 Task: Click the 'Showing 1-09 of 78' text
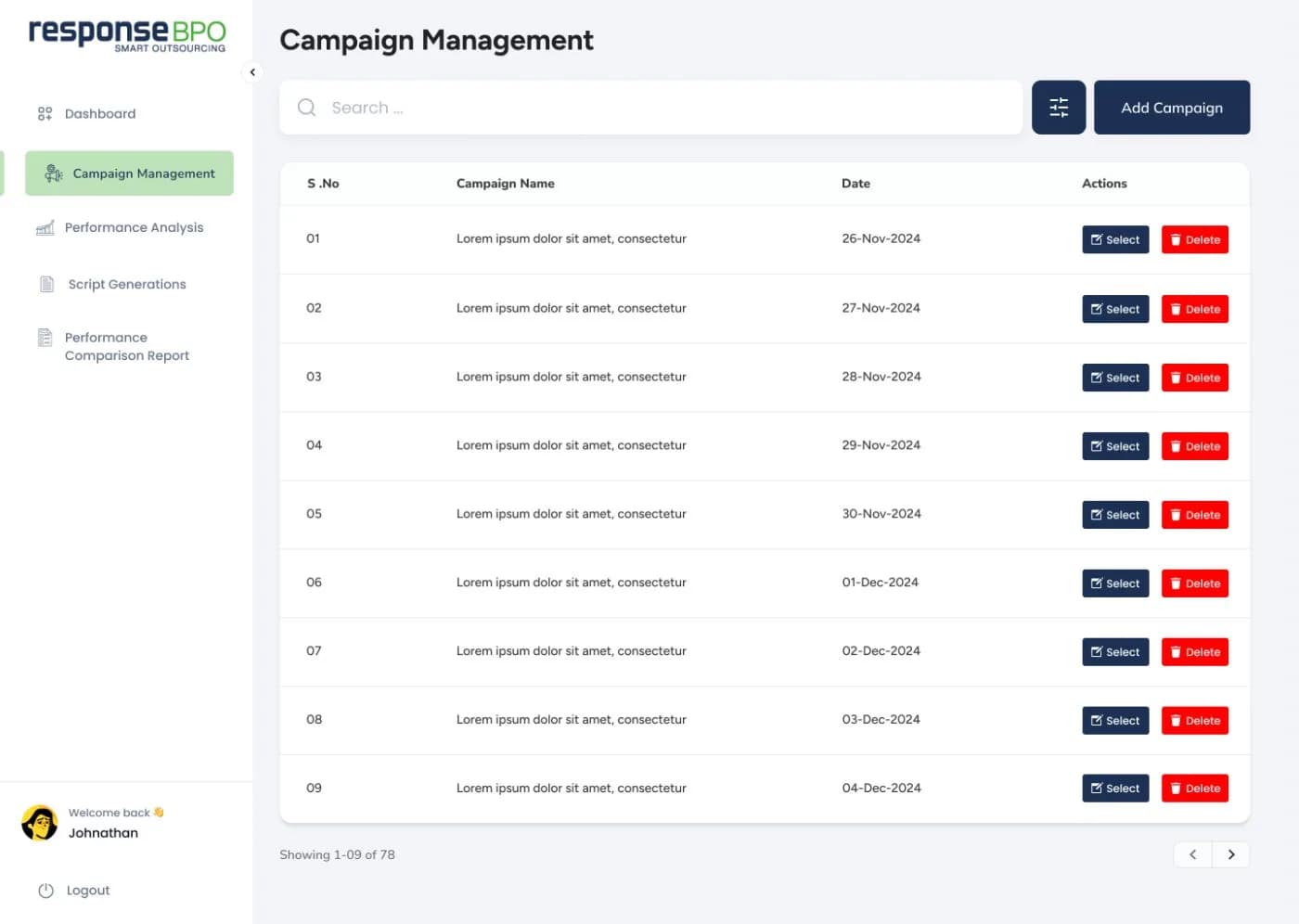coord(337,854)
